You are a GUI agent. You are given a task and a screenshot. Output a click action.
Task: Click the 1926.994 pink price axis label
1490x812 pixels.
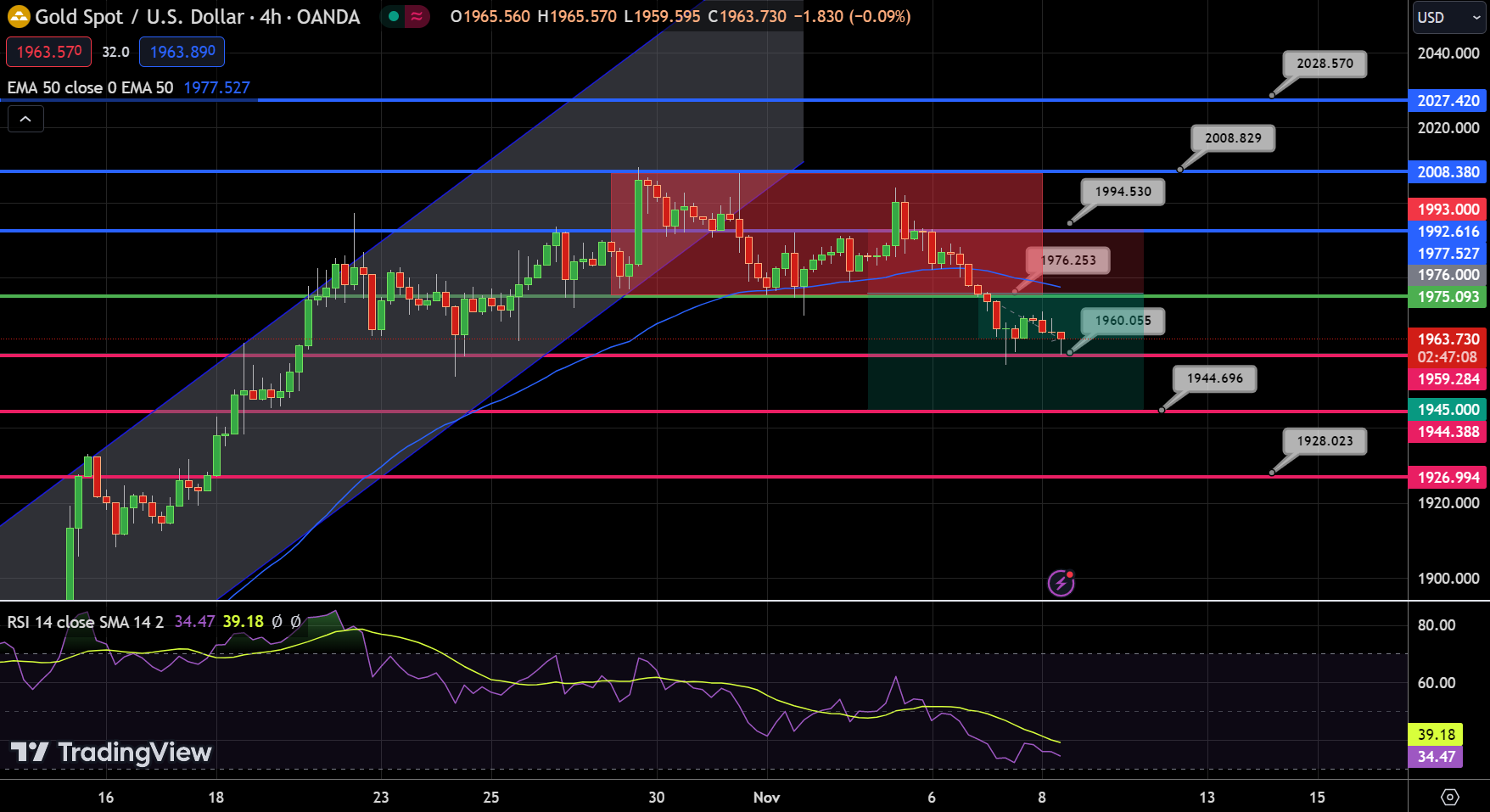1448,477
